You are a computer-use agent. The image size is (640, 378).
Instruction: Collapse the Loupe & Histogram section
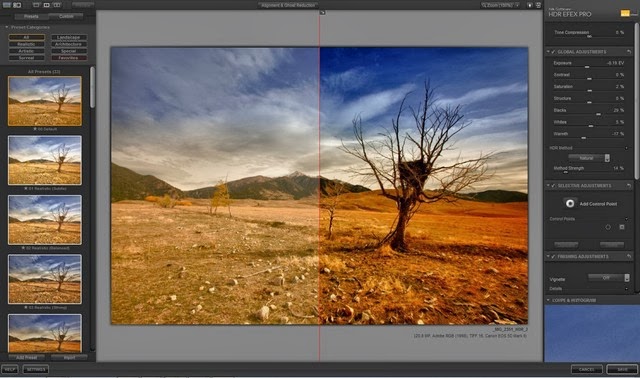click(x=548, y=300)
